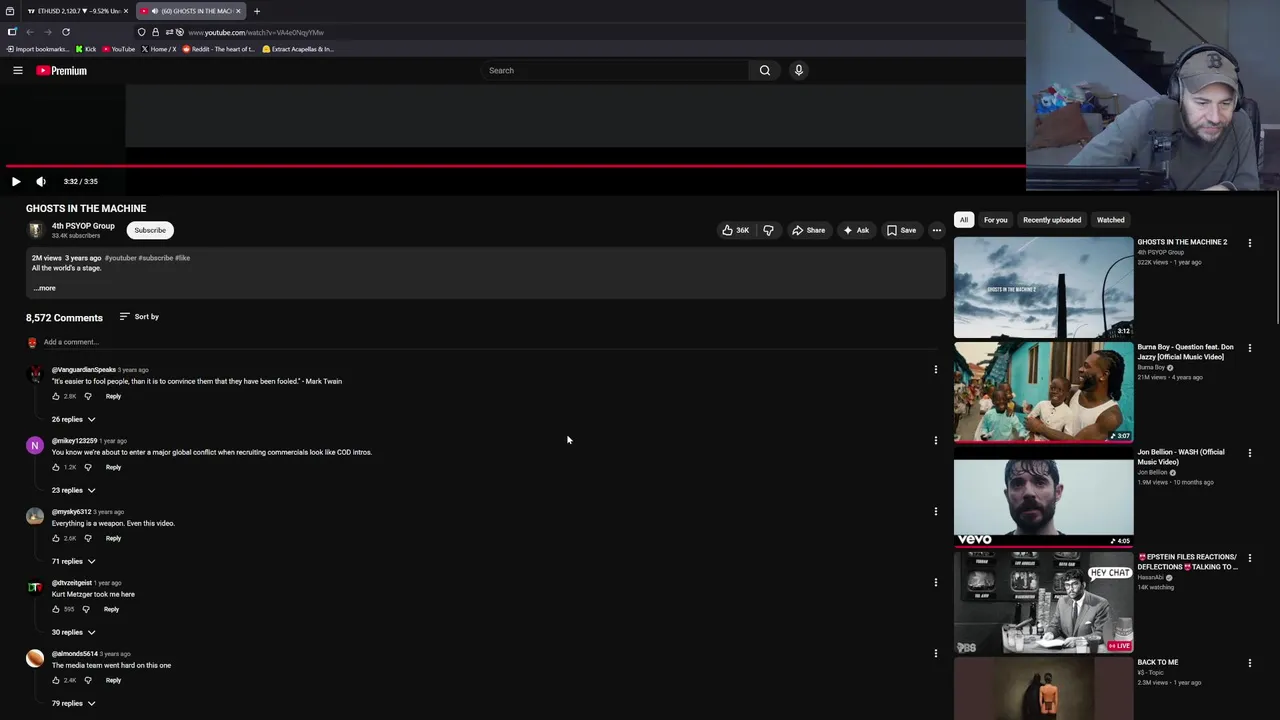Open the 4th PSYOP Group channel name
Viewport: 1280px width, 720px height.
tap(83, 226)
